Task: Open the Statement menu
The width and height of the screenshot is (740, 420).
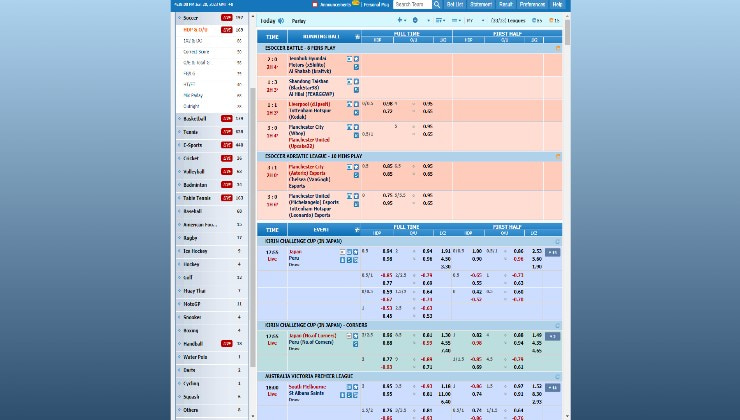Action: [481, 5]
